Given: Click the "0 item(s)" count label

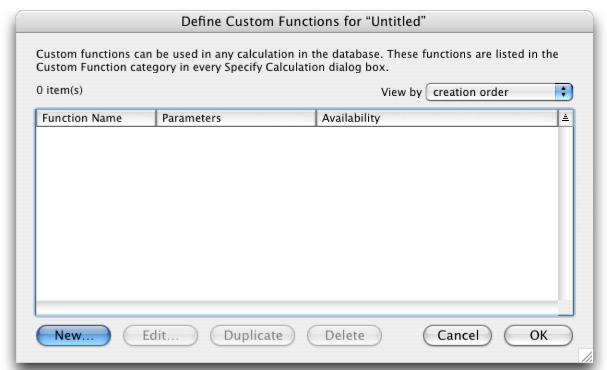Looking at the screenshot, I should 60,90.
